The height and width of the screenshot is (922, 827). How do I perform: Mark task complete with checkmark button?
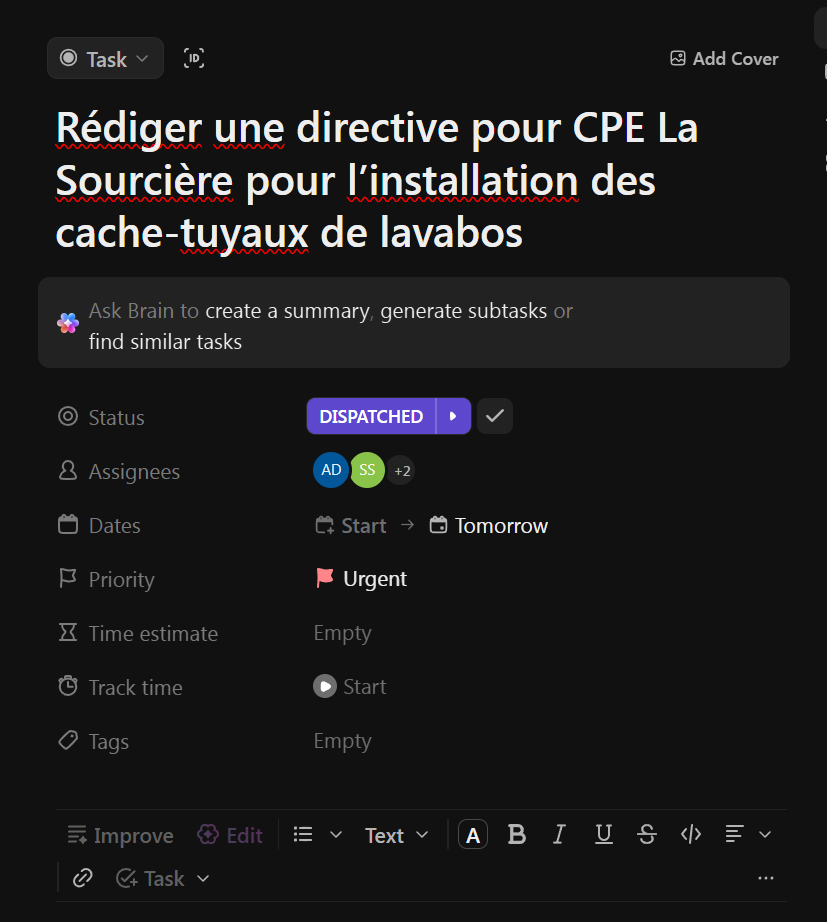495,416
